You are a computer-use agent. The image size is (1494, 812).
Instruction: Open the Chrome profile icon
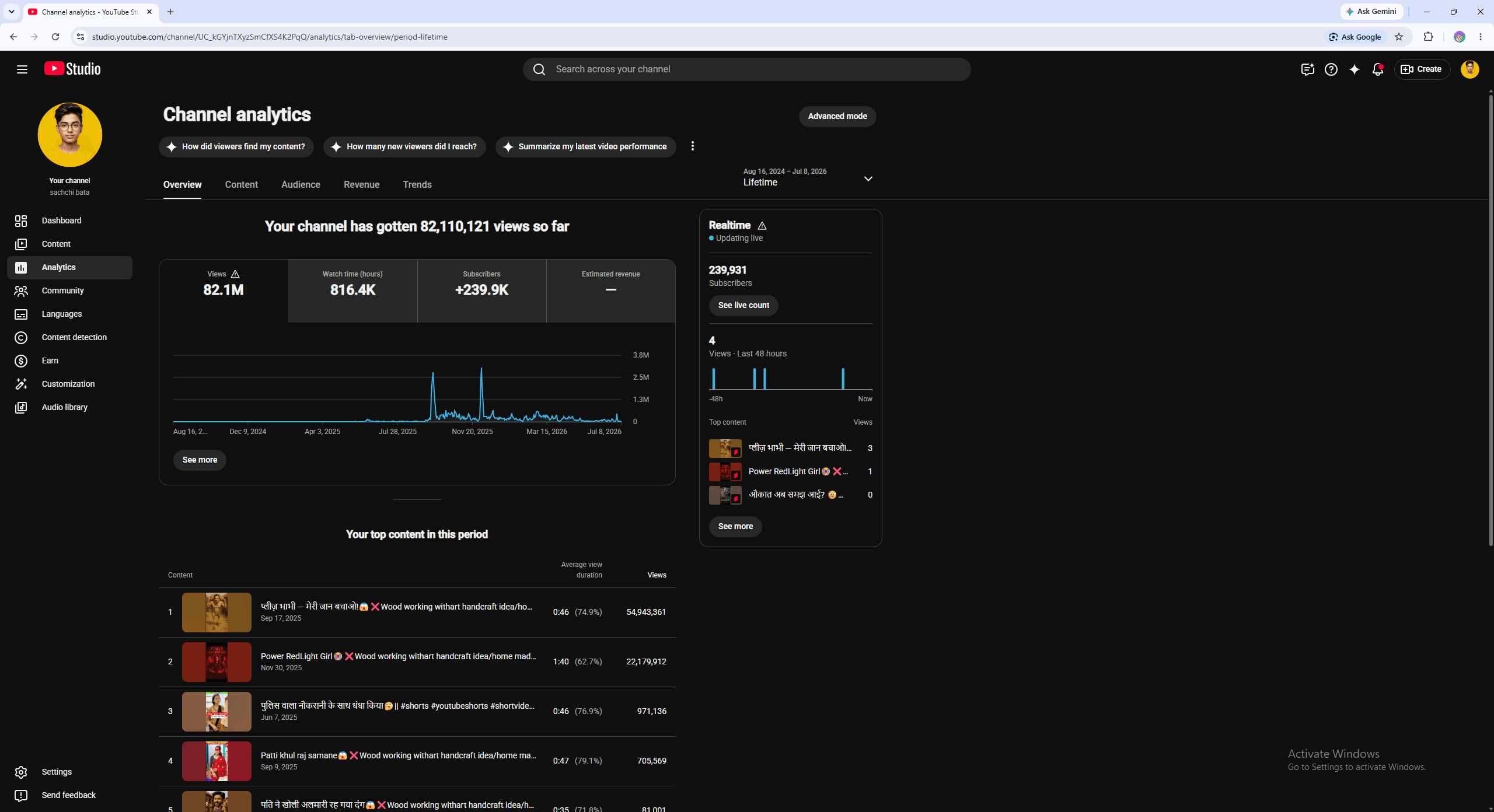click(1460, 37)
